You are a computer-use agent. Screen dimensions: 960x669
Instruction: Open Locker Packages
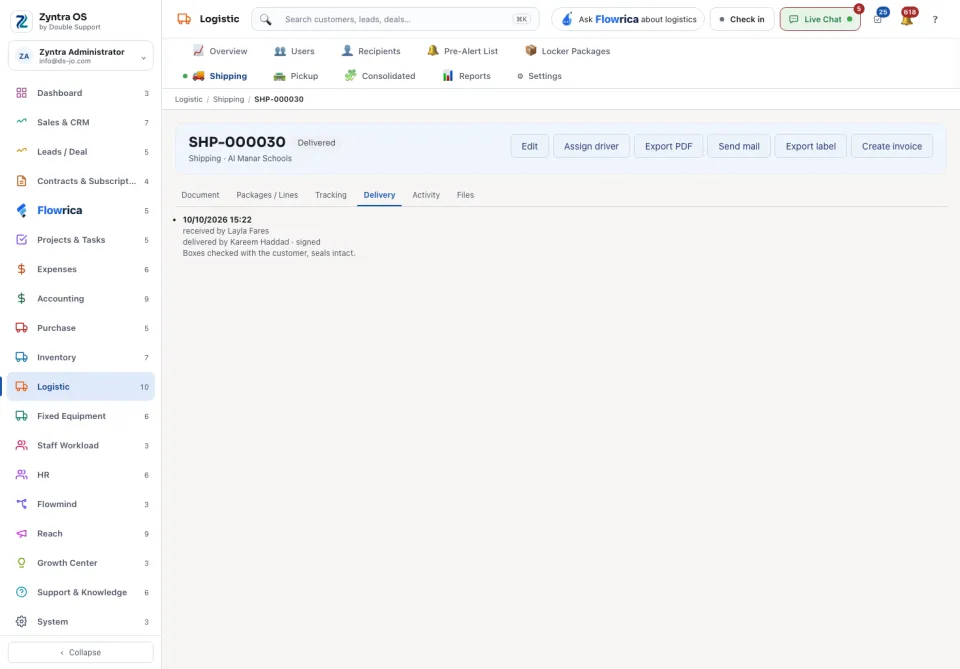click(568, 51)
